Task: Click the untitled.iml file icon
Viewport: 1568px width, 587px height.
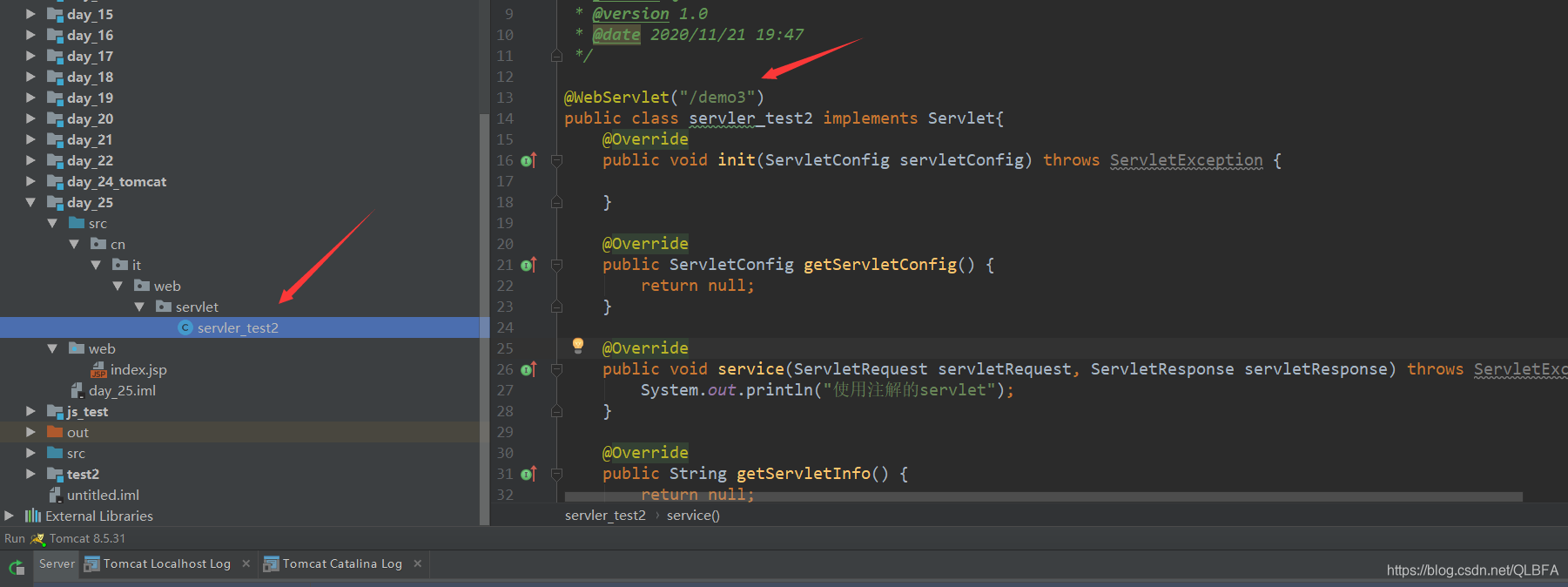Action: pos(55,495)
